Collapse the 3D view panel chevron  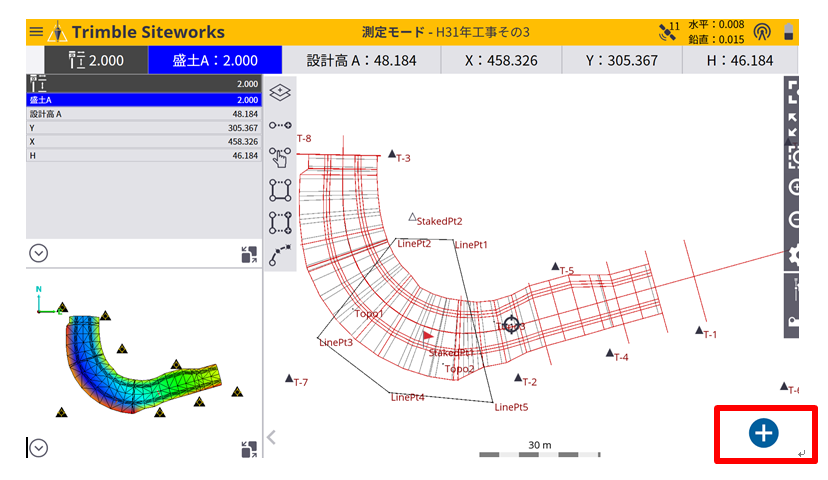tap(38, 448)
